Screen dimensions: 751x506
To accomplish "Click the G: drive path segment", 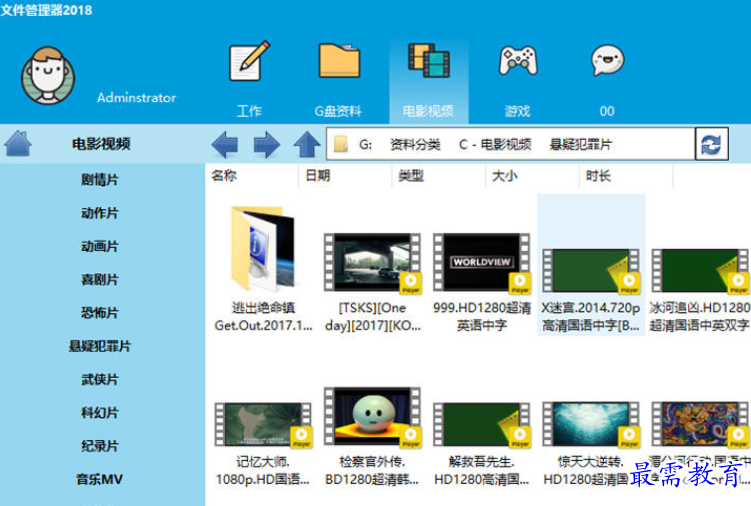I will [x=365, y=144].
